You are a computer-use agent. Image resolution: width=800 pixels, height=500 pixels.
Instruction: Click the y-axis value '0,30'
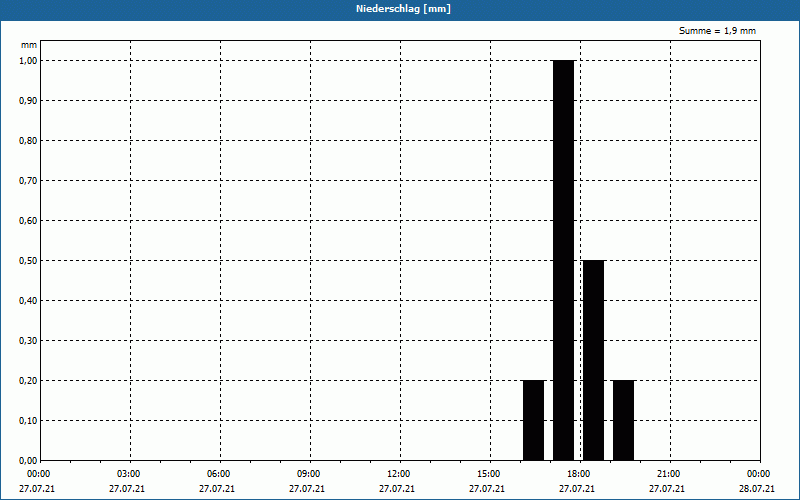28,341
